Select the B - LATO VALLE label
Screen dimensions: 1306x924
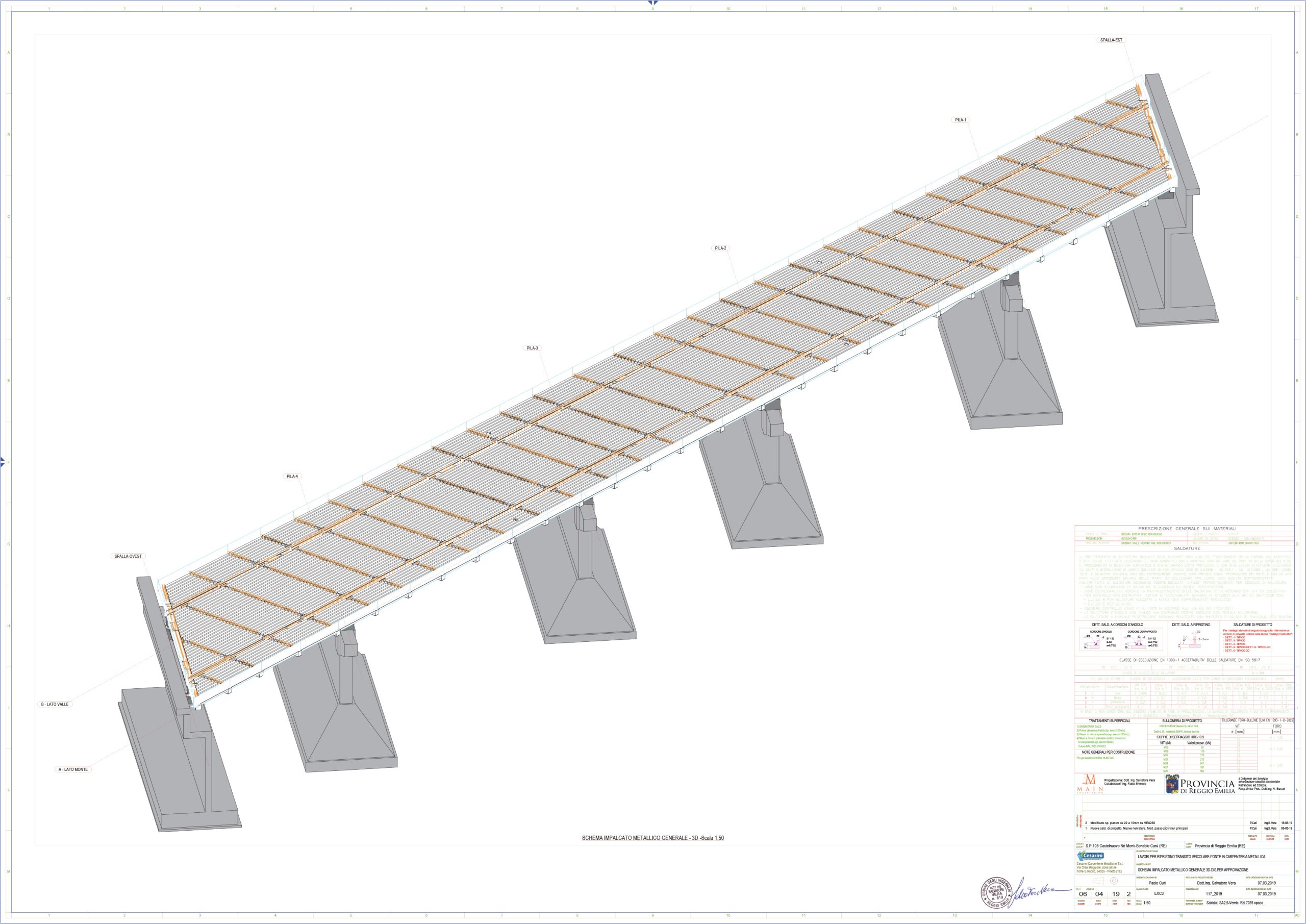[x=55, y=705]
